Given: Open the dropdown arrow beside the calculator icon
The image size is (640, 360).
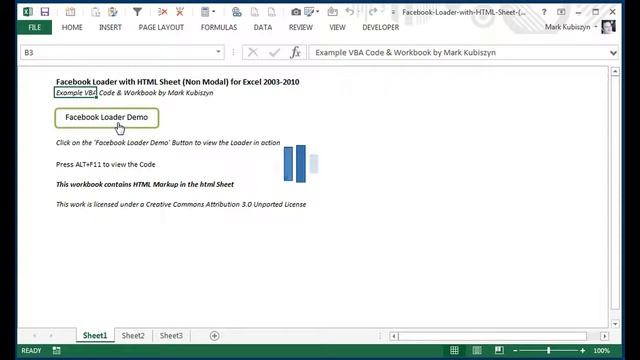Looking at the screenshot, I should (x=213, y=12).
